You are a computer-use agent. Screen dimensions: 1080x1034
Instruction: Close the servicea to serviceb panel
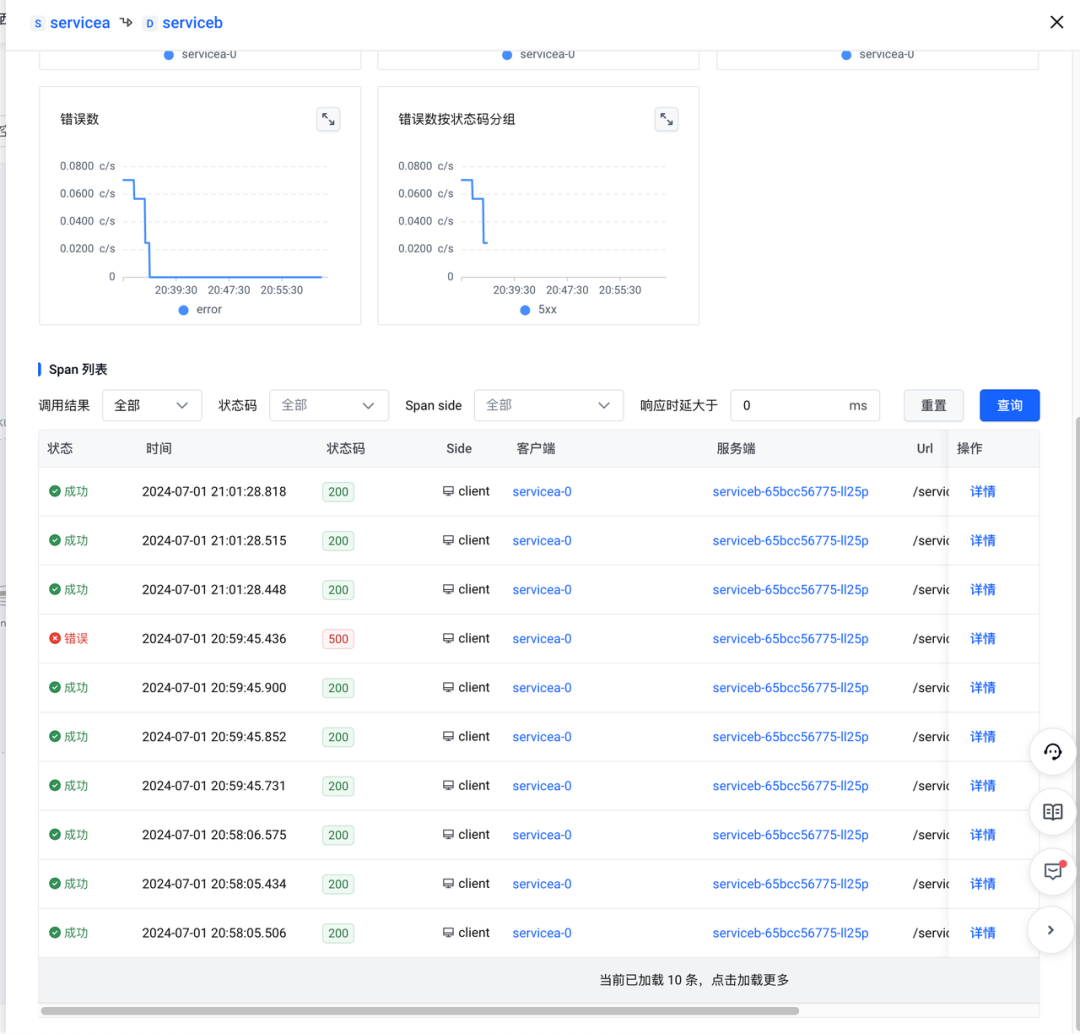(x=1056, y=22)
